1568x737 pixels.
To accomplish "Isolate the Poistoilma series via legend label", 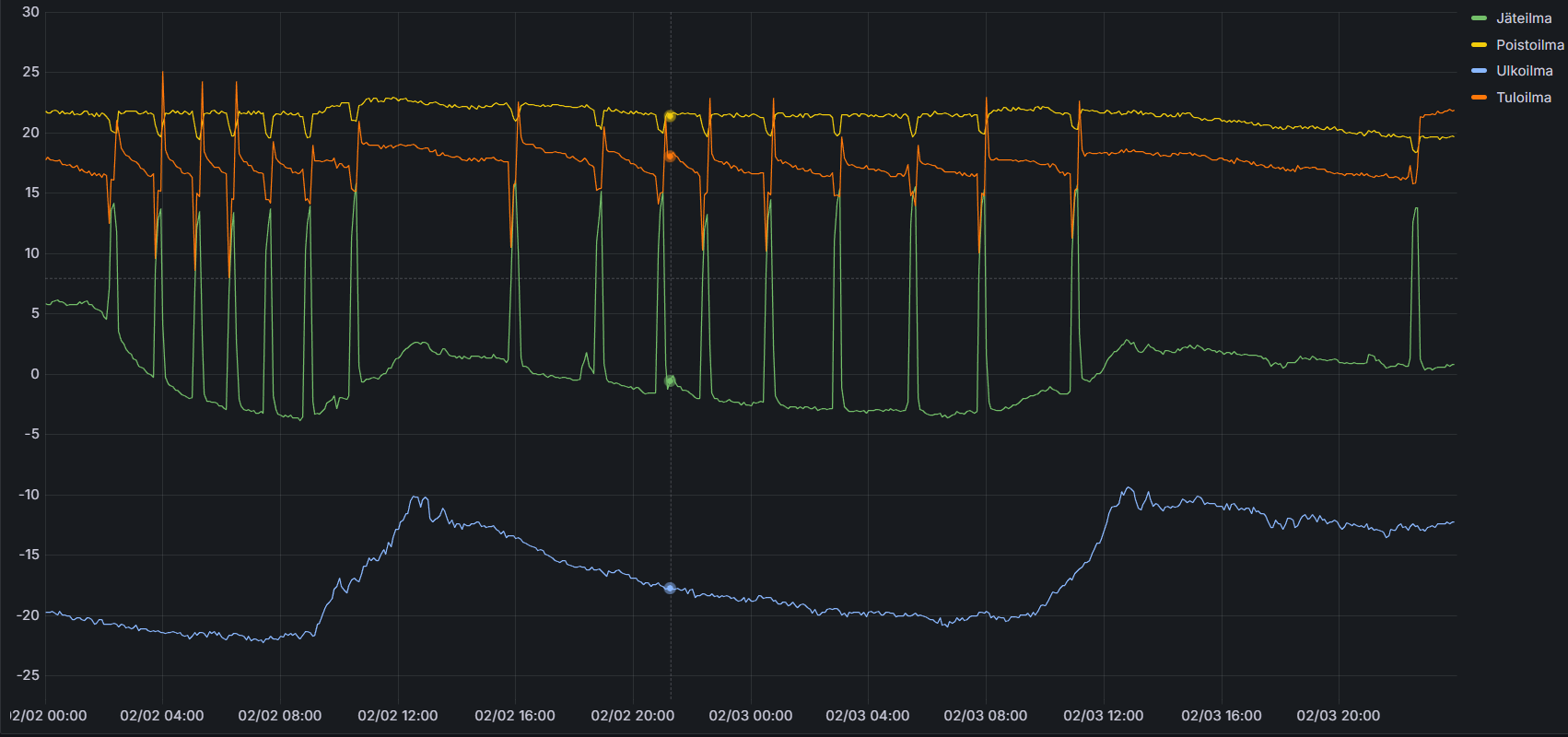I will [x=1529, y=45].
